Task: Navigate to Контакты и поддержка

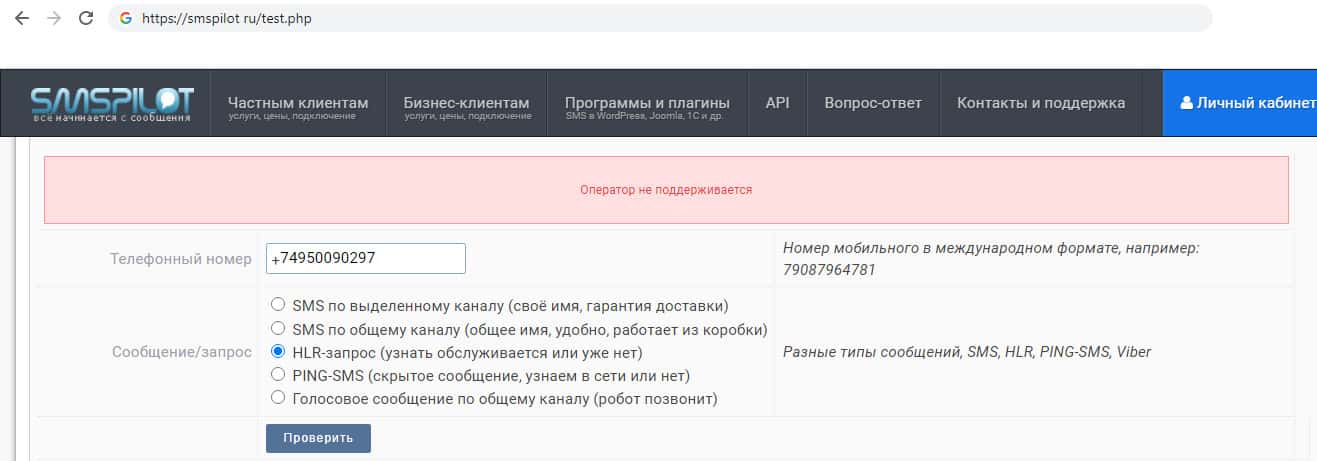Action: click(1041, 103)
